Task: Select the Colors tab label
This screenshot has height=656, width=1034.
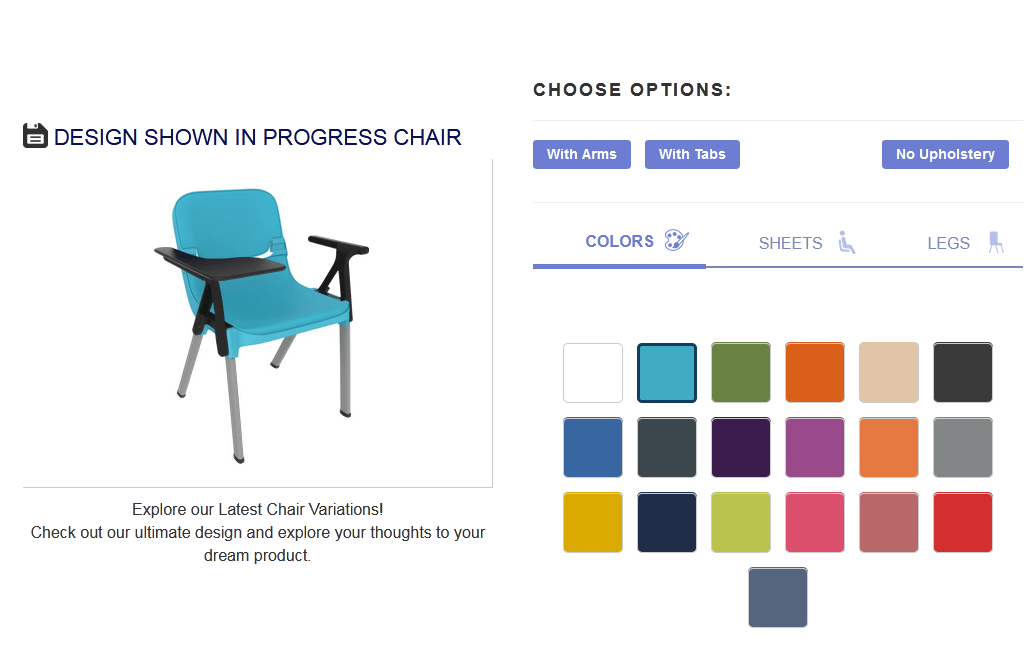Action: [619, 241]
